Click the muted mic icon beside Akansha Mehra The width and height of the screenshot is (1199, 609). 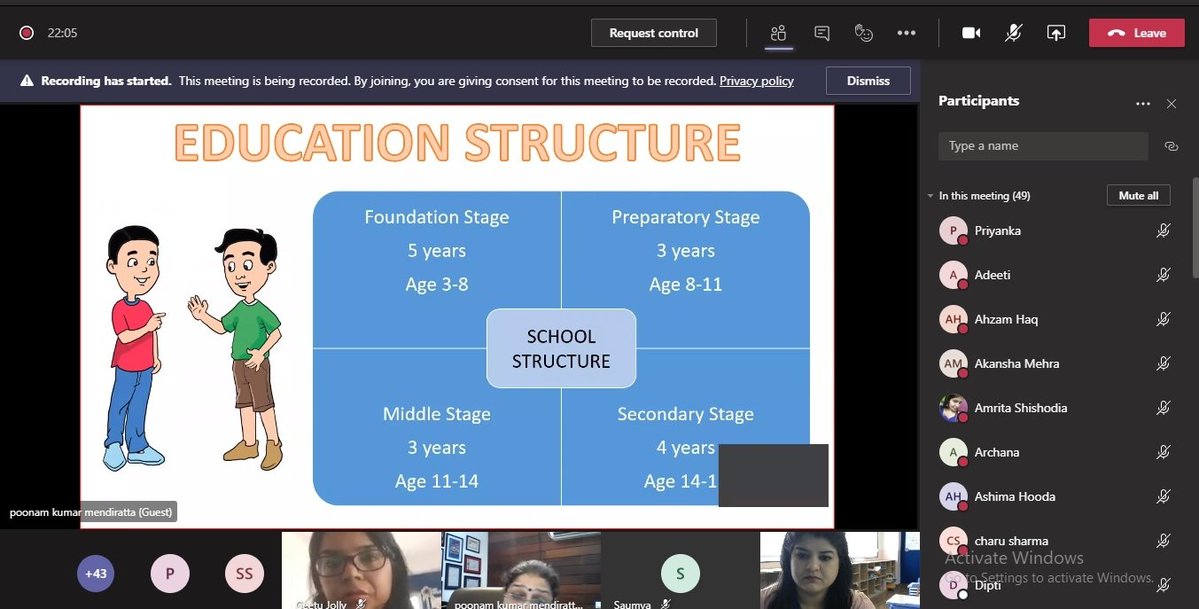[1163, 363]
